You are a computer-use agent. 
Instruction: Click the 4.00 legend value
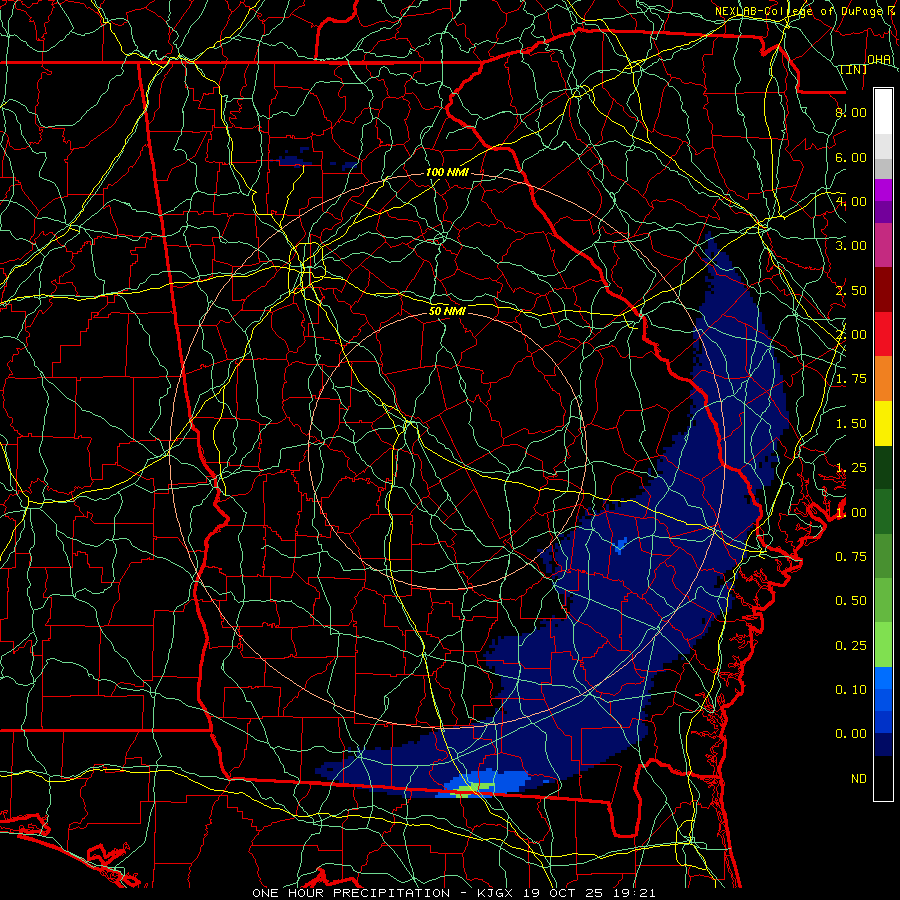[851, 201]
